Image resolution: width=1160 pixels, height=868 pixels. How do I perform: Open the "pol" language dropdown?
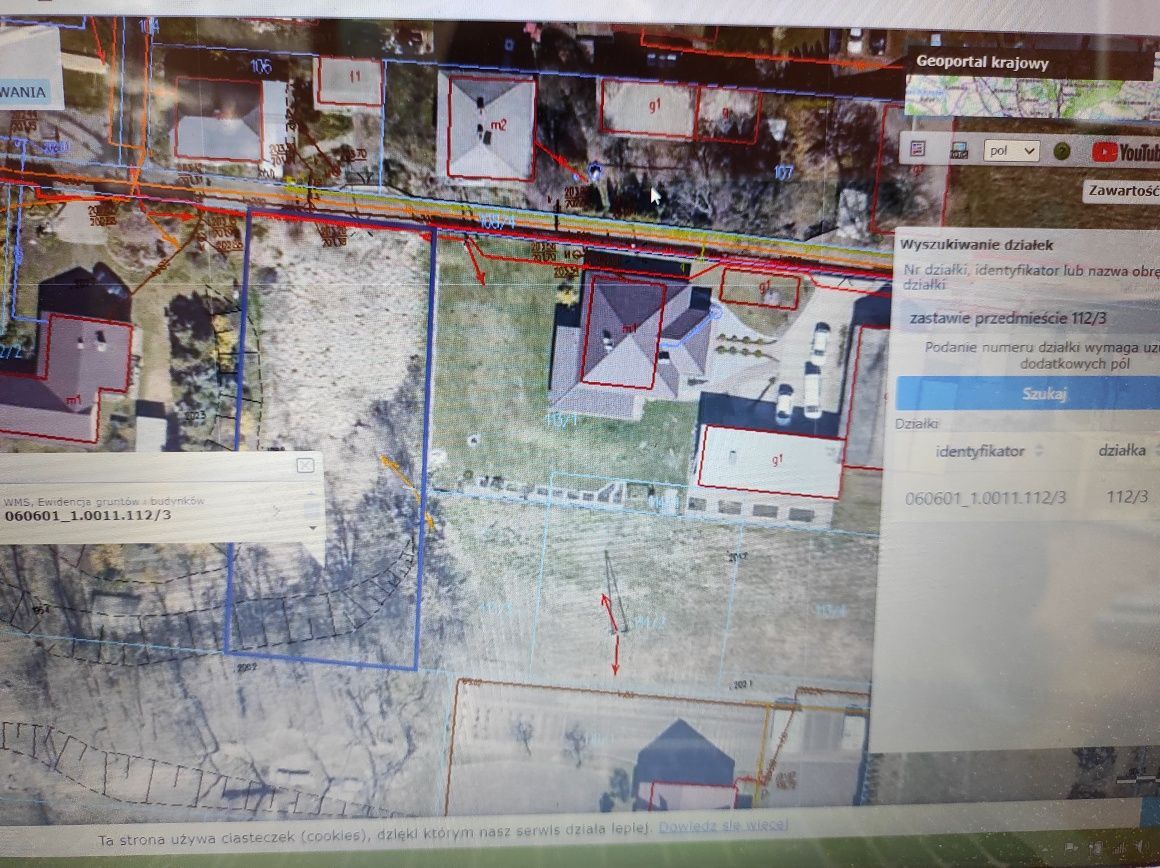coord(1011,151)
